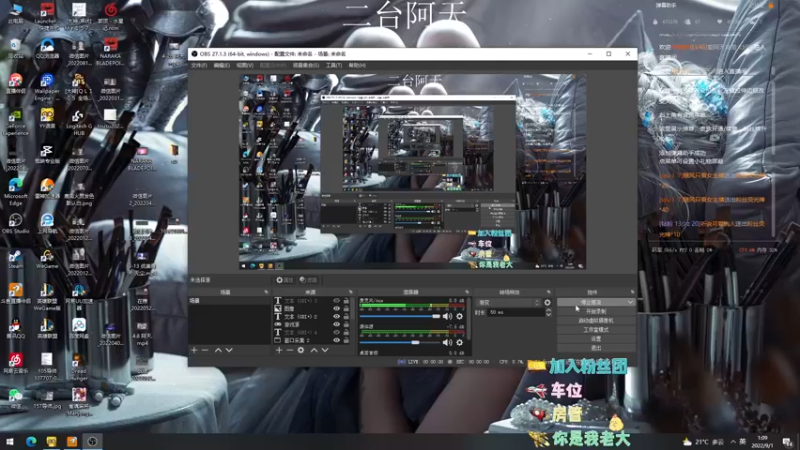Move the selected source up
The image size is (800, 450).
[314, 350]
